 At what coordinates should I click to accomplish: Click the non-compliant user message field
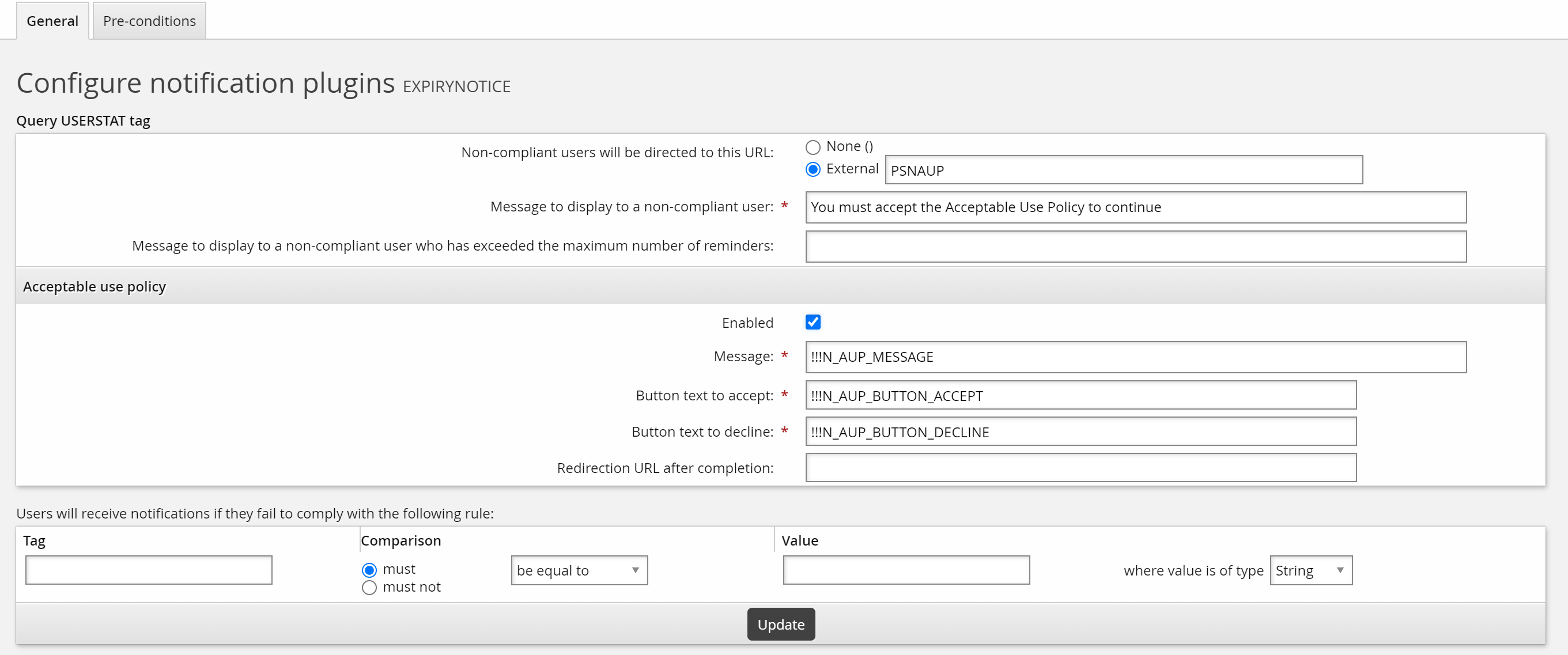[x=1135, y=207]
